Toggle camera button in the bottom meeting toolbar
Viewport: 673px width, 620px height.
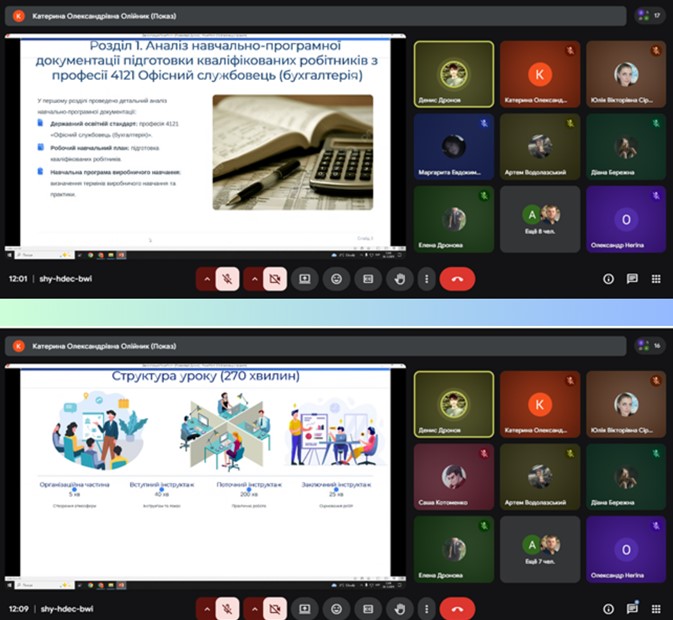(x=276, y=608)
